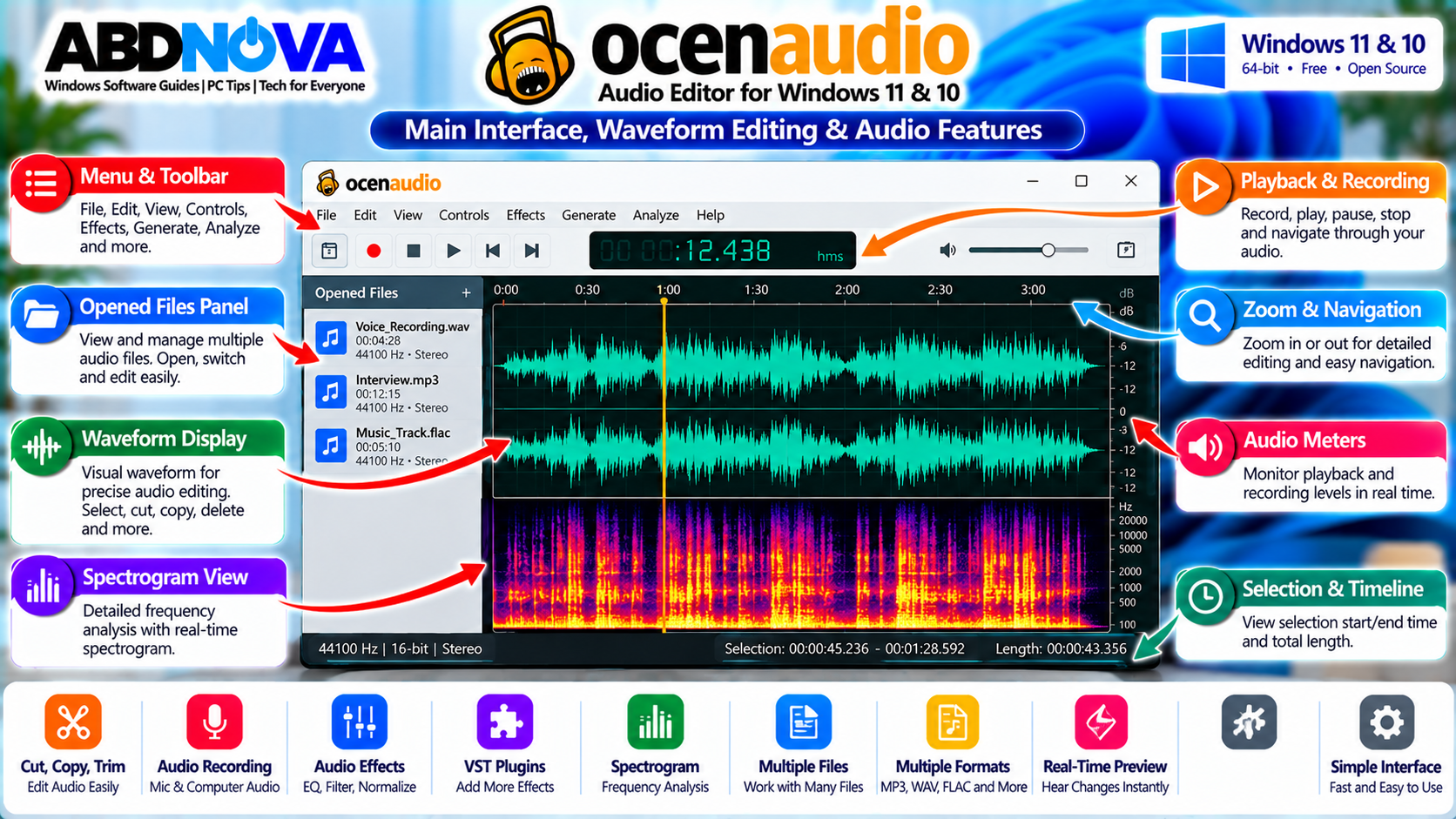Screen dimensions: 1456x819
Task: Click the Spectrogram bars icon in bottom strip
Action: tap(655, 722)
